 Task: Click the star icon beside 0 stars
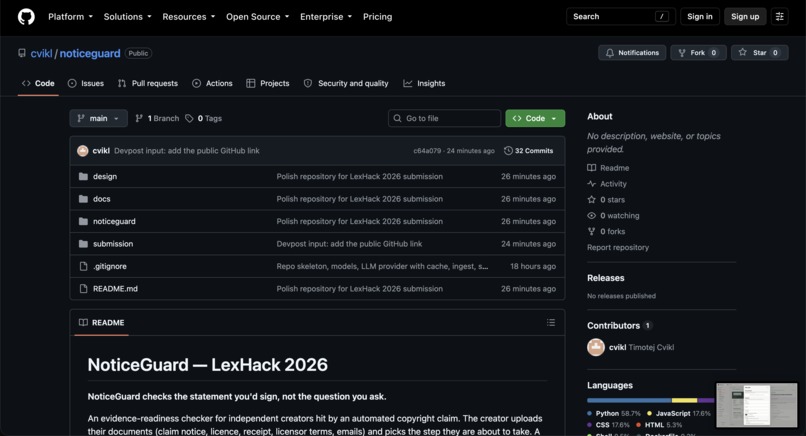pos(592,199)
